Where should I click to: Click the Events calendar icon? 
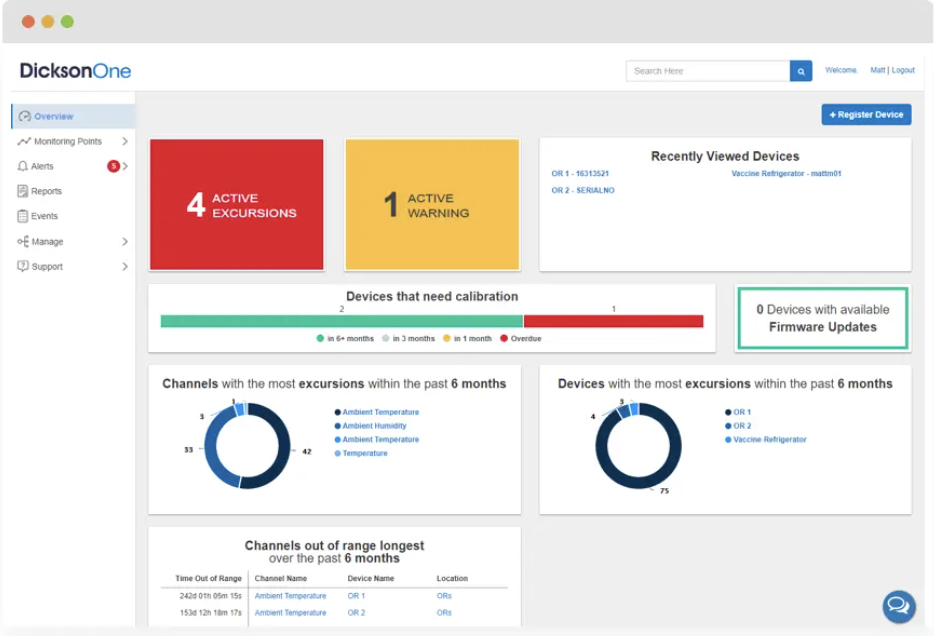[x=23, y=216]
